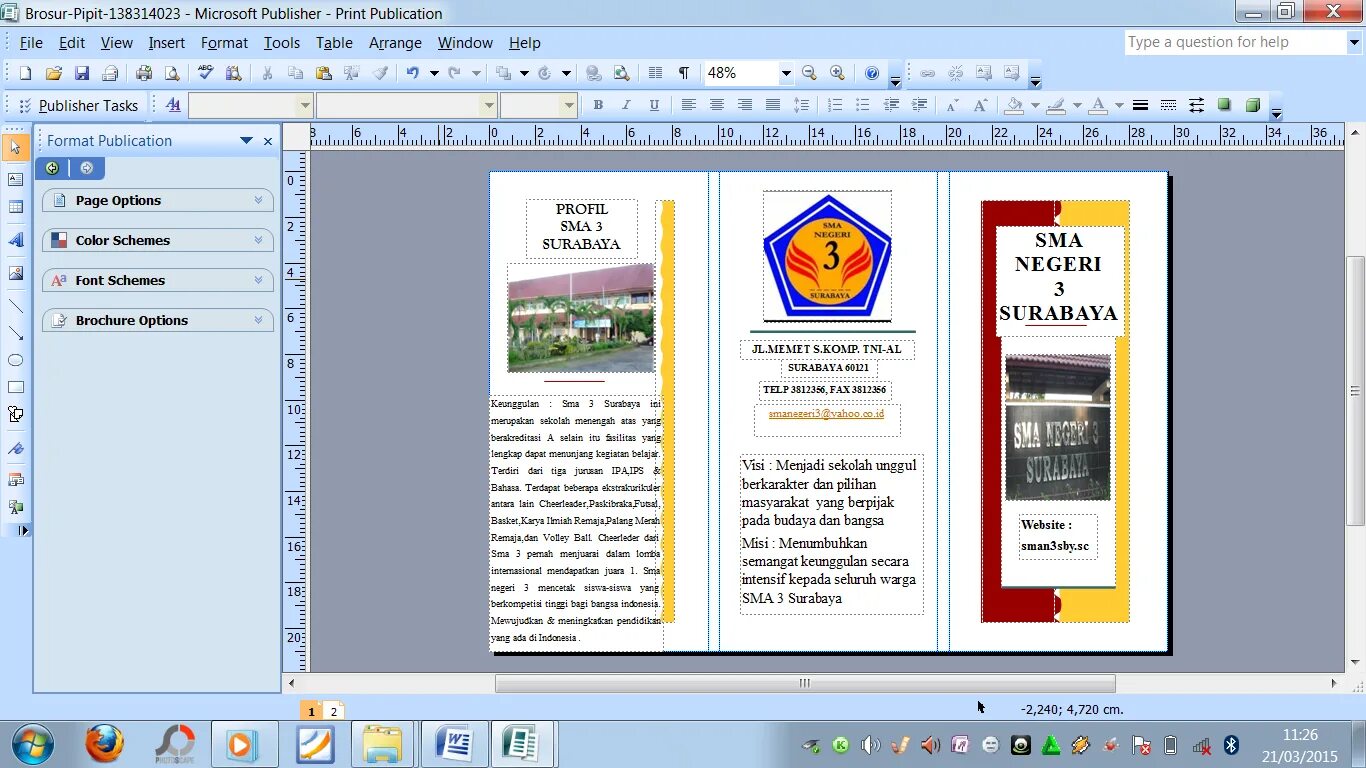Click the Print icon
Image resolution: width=1366 pixels, height=768 pixels.
pos(144,73)
